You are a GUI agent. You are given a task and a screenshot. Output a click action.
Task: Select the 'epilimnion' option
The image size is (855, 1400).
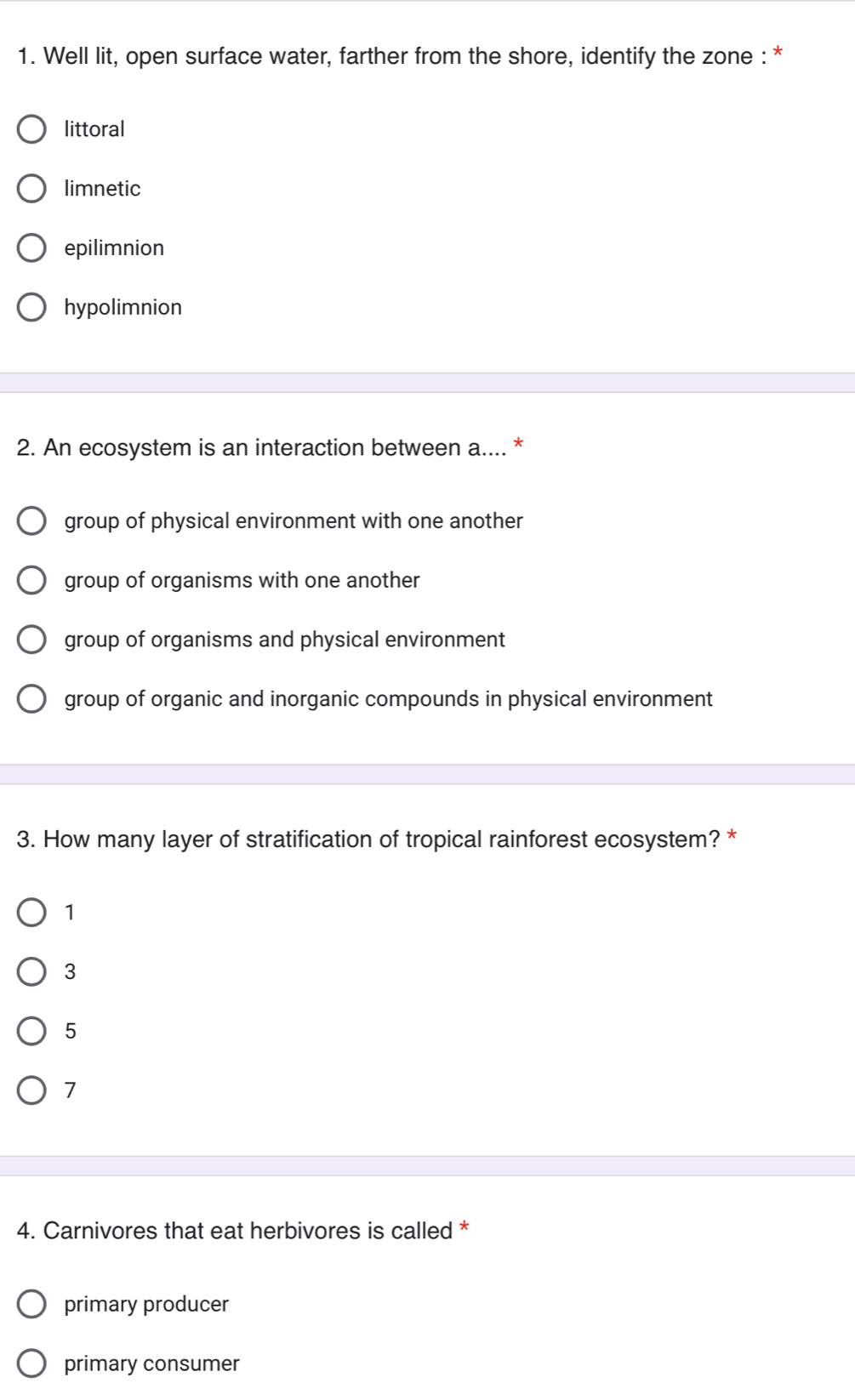pyautogui.click(x=32, y=248)
